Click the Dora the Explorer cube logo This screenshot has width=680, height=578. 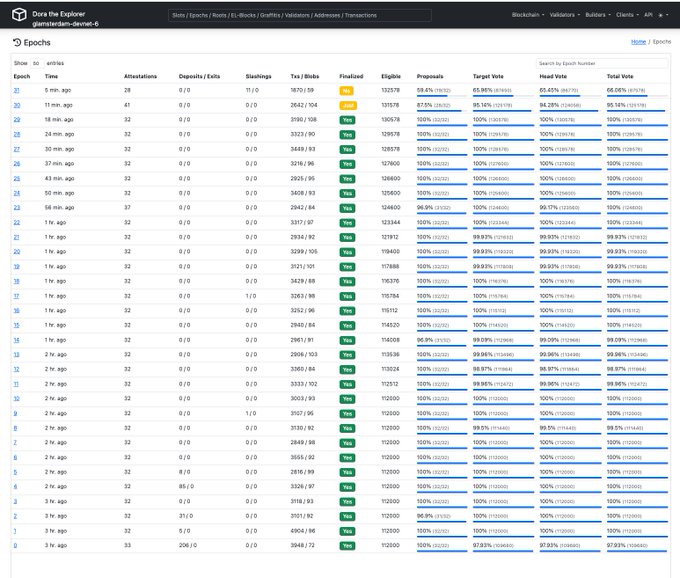click(19, 15)
